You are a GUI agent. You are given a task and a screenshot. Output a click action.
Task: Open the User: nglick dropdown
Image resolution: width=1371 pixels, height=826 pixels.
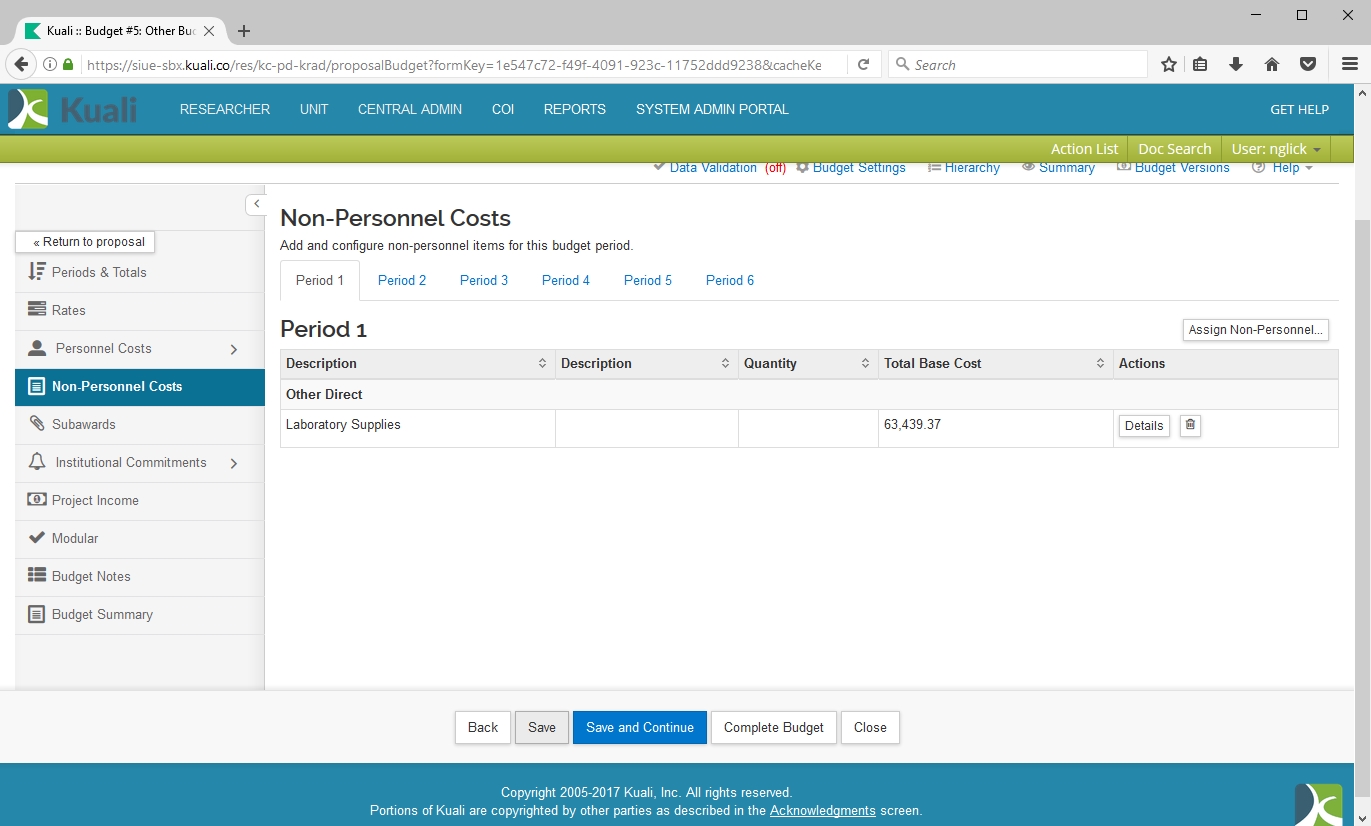coord(1276,149)
